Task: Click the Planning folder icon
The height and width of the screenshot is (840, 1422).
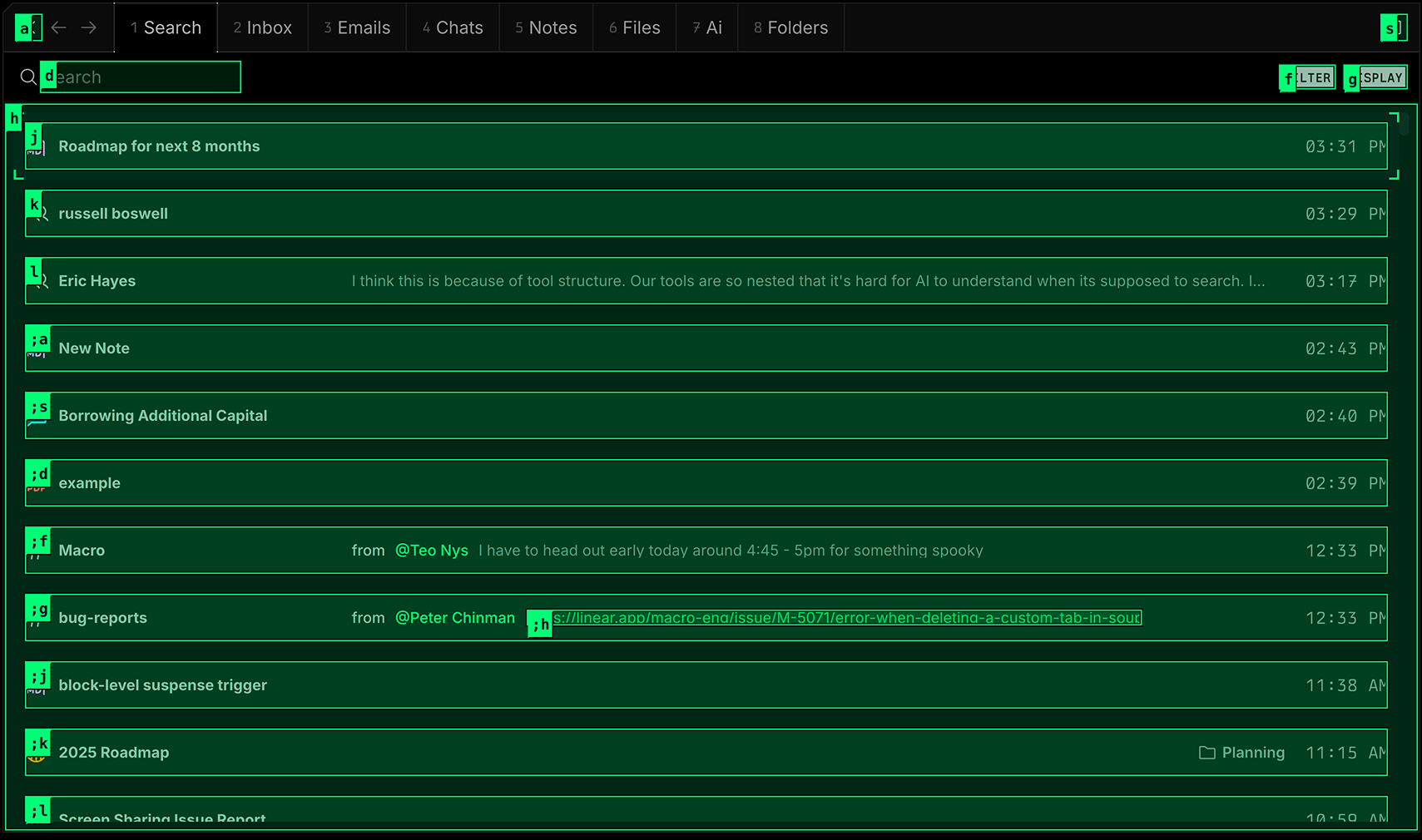Action: (1206, 753)
